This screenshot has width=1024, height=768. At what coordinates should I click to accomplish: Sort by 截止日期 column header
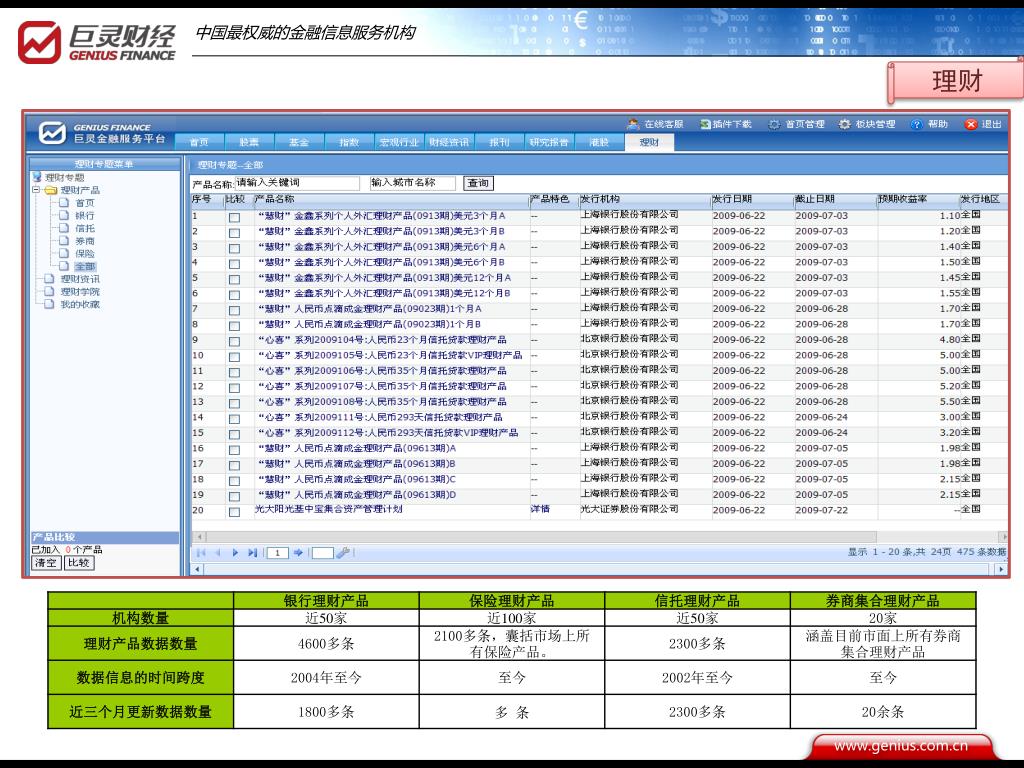click(834, 199)
